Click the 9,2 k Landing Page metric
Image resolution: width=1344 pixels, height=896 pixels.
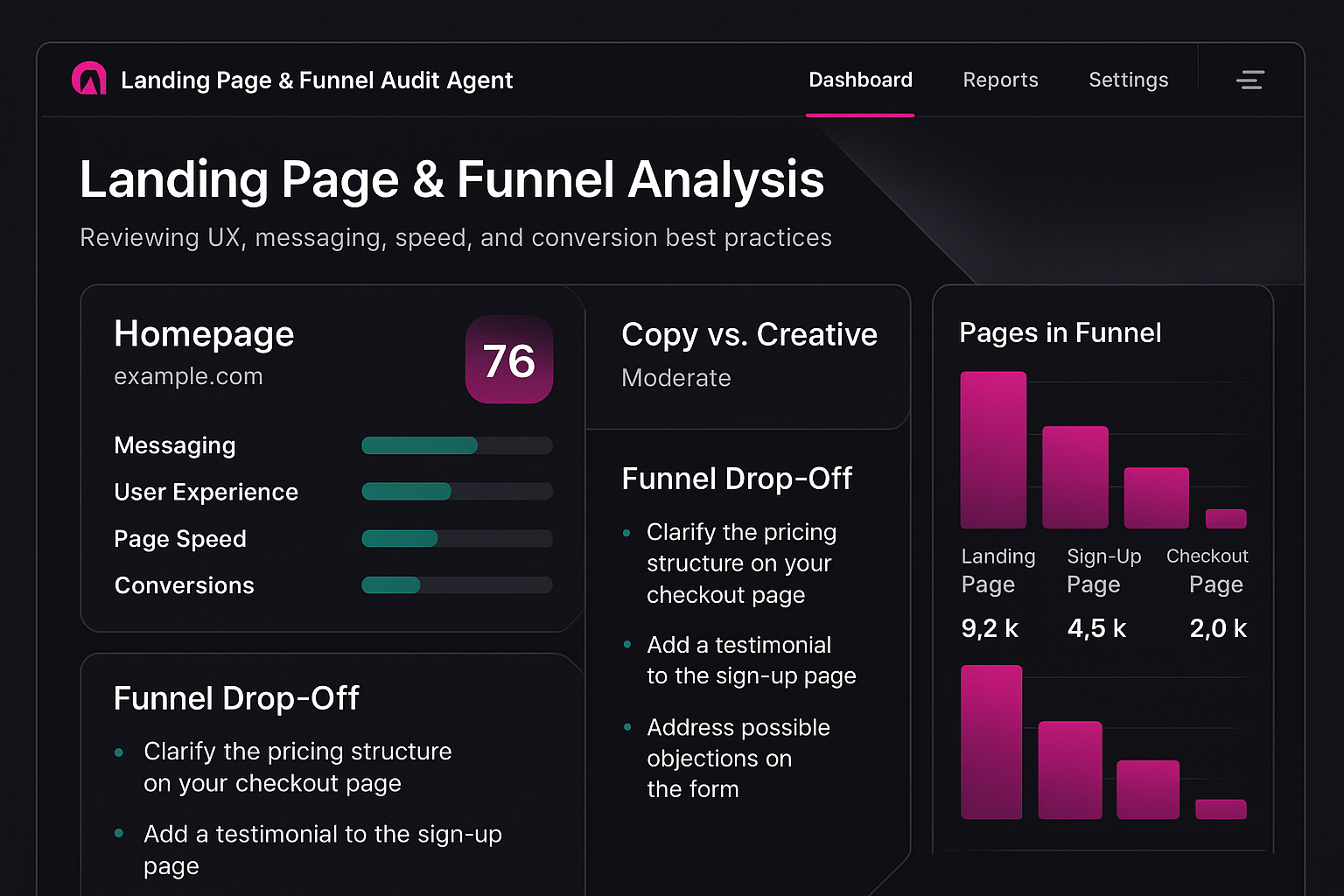[990, 627]
